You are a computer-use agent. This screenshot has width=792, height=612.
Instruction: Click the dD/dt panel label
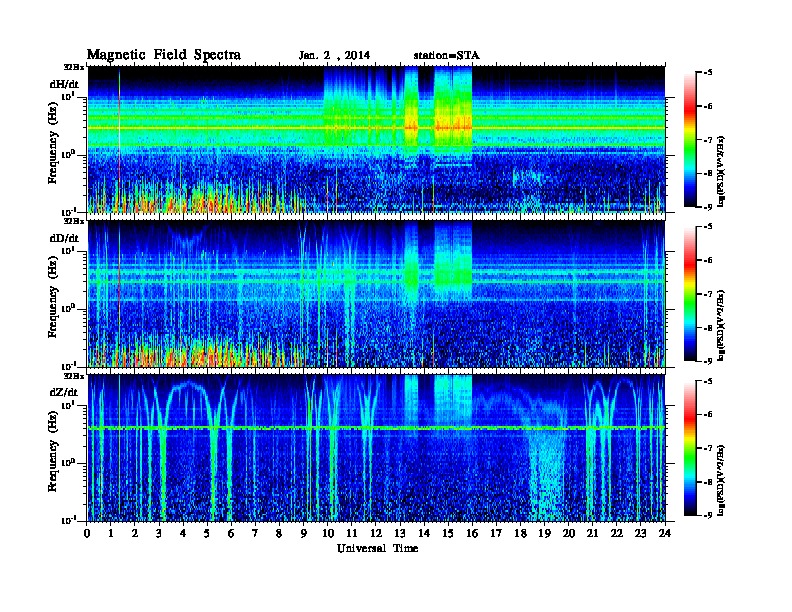point(64,238)
